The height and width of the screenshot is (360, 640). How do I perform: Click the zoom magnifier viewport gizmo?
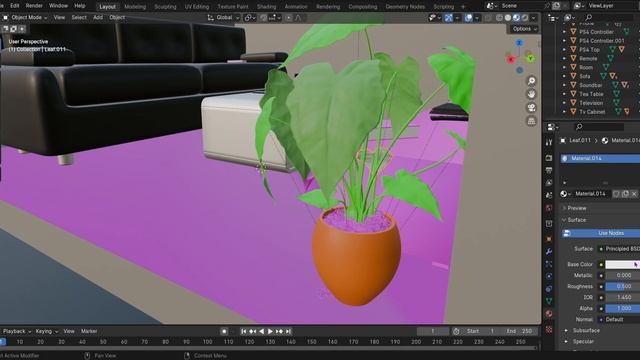tap(531, 81)
